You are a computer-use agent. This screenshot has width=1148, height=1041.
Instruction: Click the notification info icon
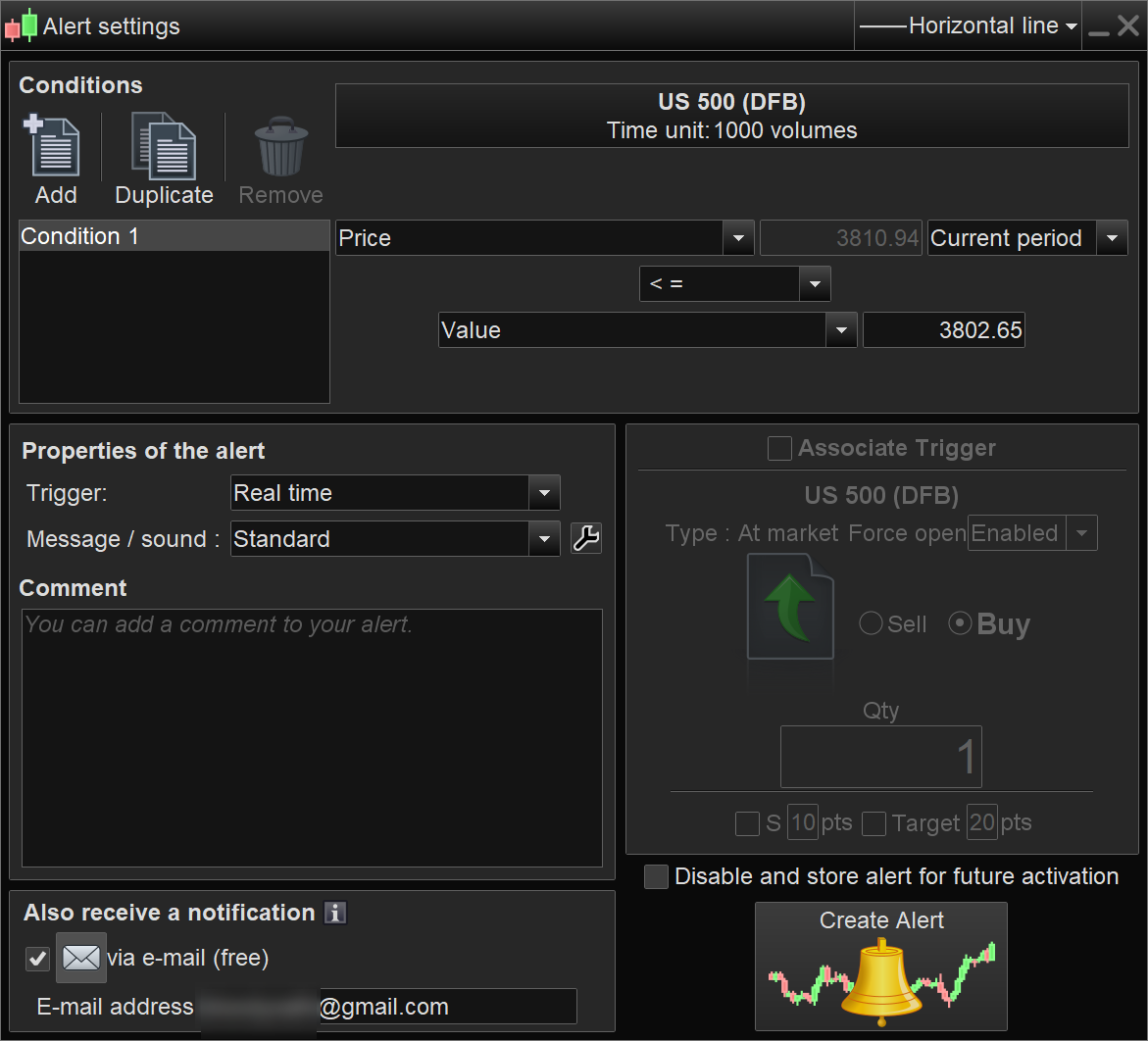(x=334, y=913)
